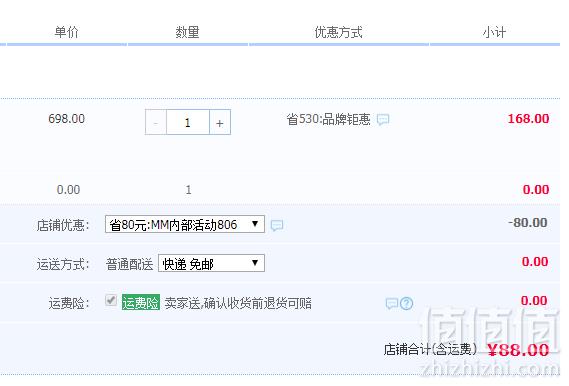The height and width of the screenshot is (386, 569).
Task: Click comment bubble icon in 运费险 row
Action: point(392,303)
